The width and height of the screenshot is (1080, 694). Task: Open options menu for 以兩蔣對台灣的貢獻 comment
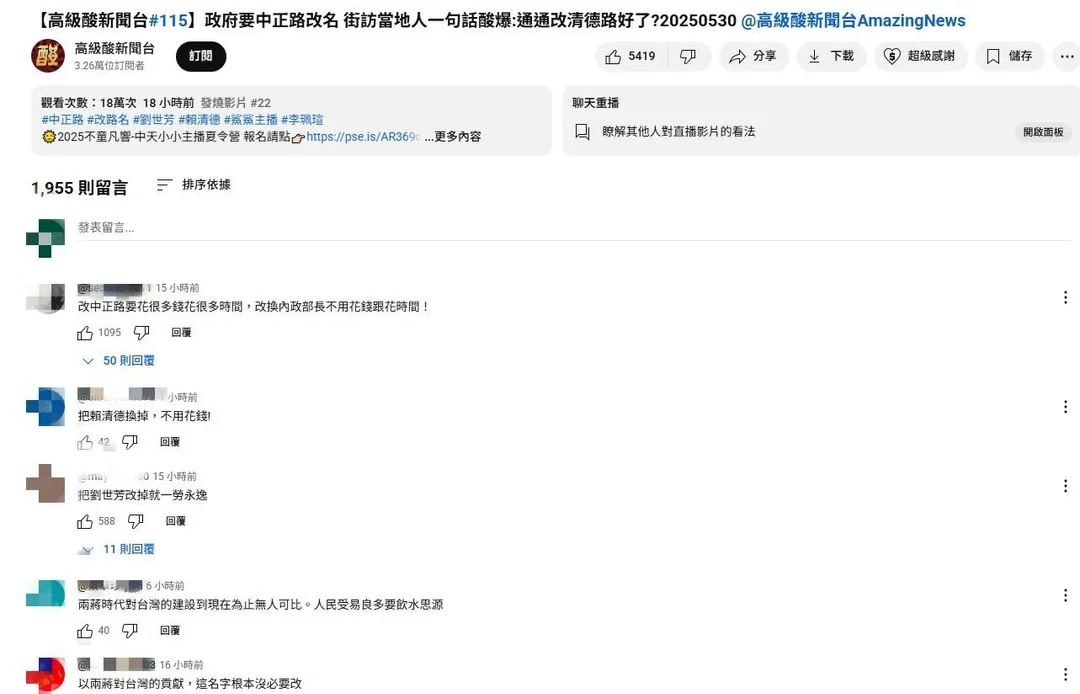pyautogui.click(x=1065, y=675)
